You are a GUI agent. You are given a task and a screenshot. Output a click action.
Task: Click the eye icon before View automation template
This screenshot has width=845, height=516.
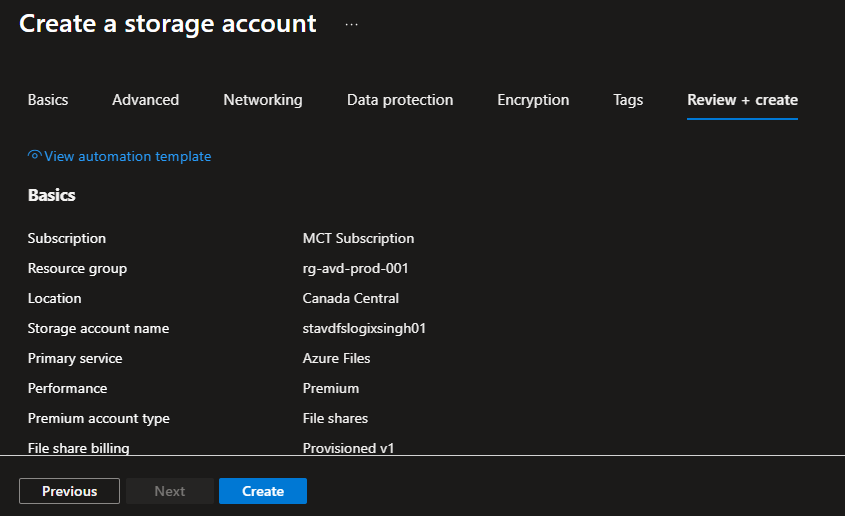[x=35, y=156]
